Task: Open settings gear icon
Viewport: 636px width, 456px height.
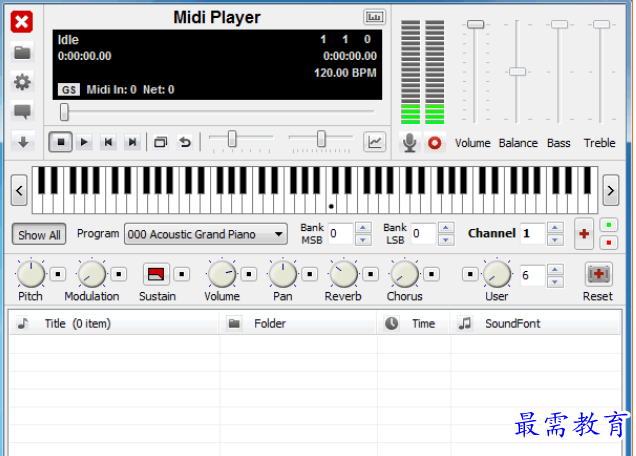Action: pos(22,82)
